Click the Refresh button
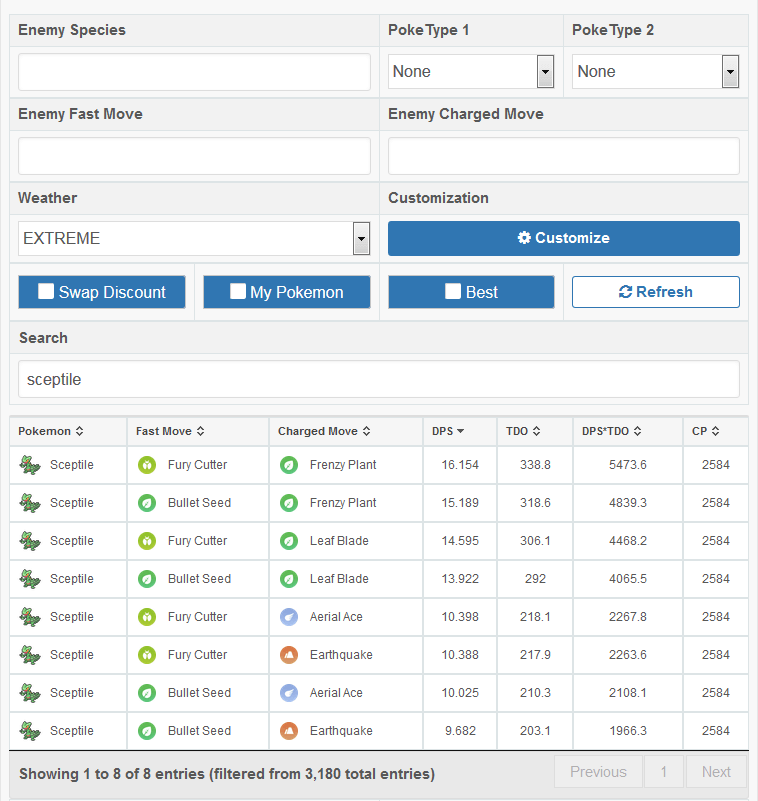Screen dimensions: 758x801 tap(656, 292)
